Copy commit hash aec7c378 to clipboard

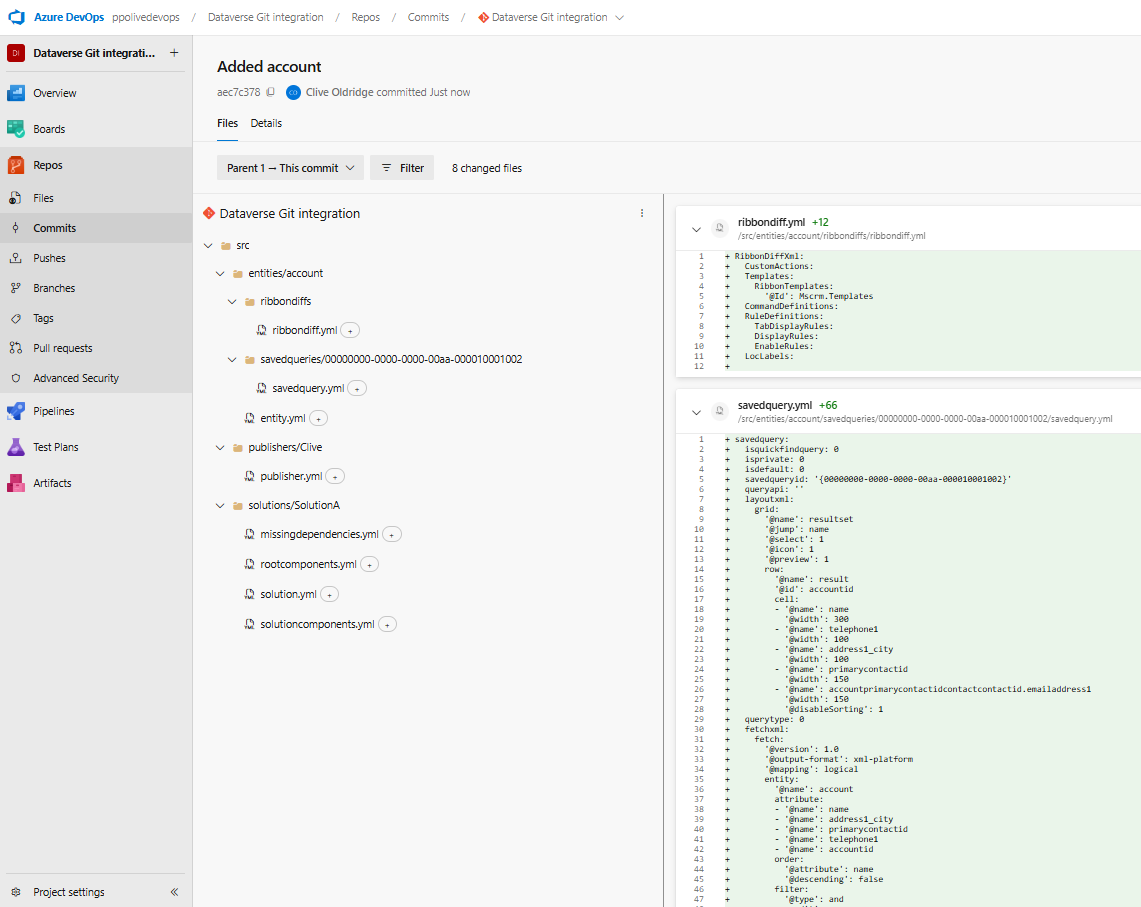(271, 92)
